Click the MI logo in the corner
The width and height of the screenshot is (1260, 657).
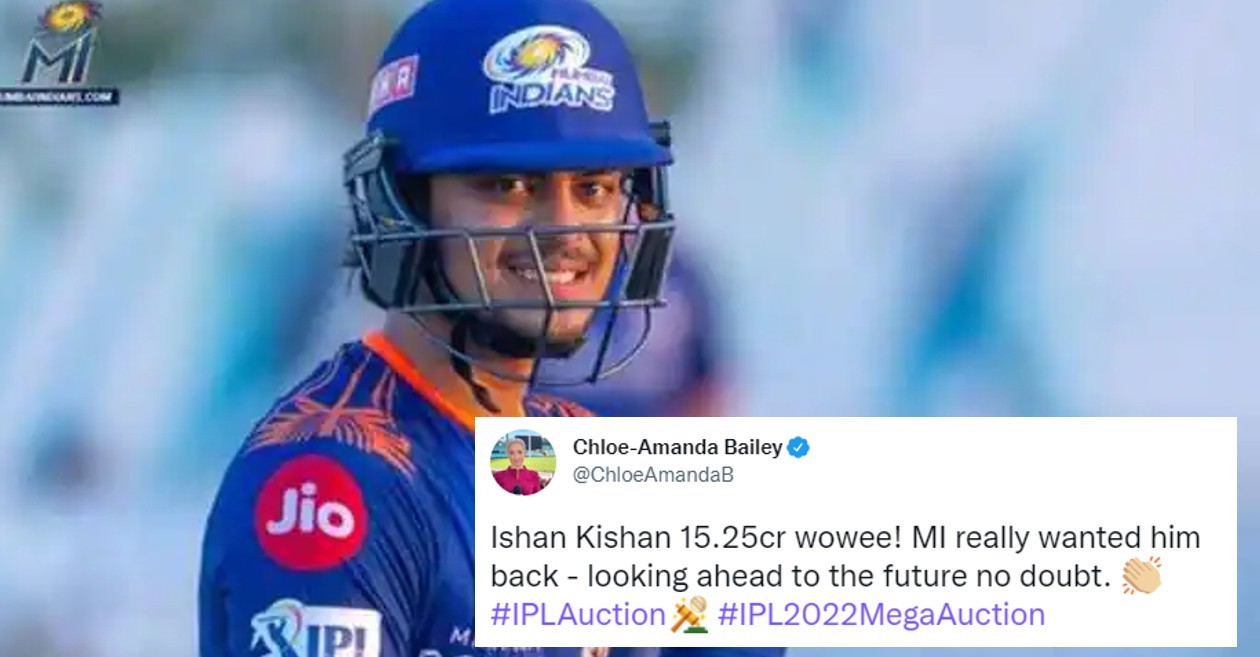pyautogui.click(x=60, y=44)
